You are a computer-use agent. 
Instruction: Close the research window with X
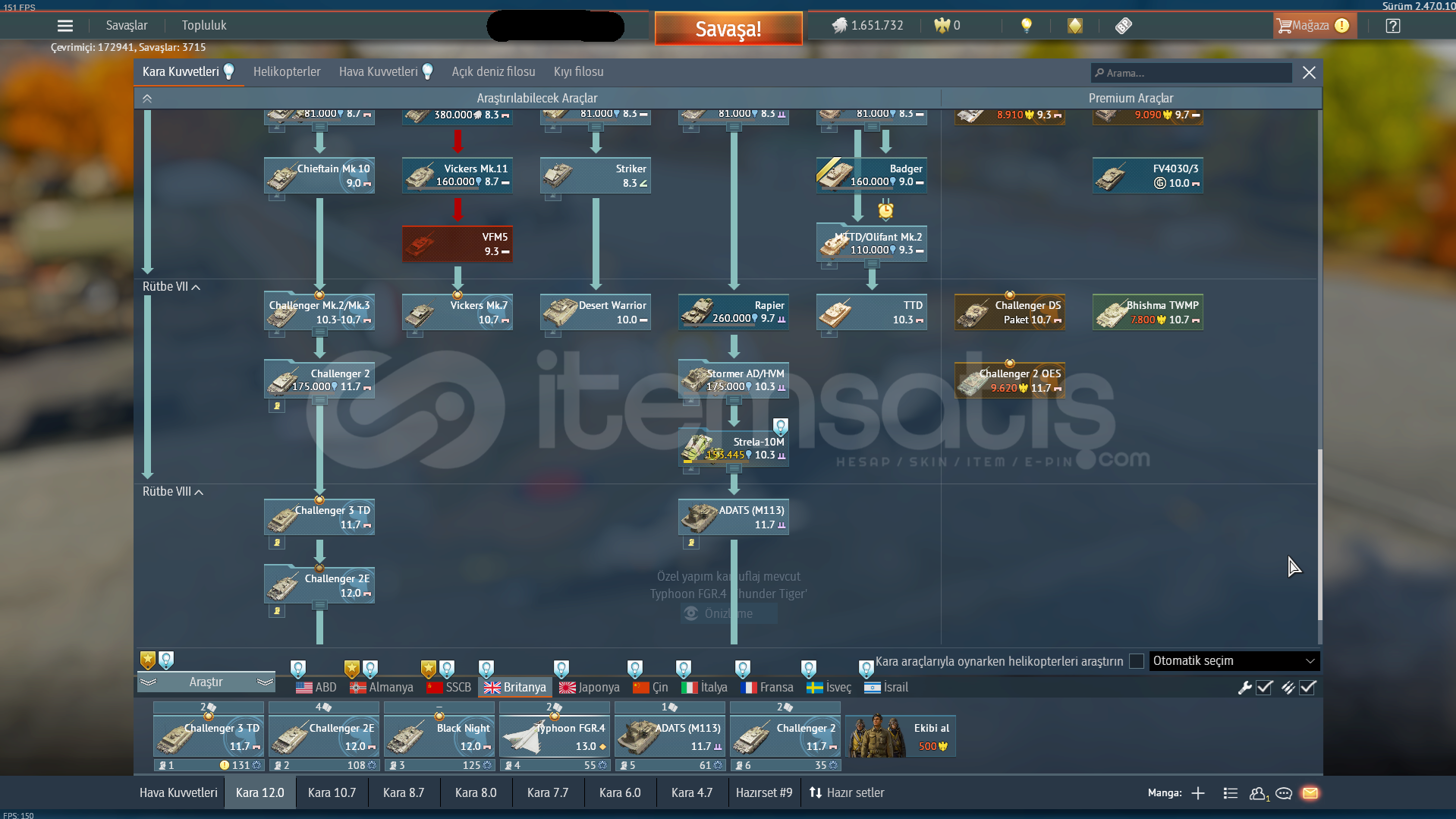coord(1309,73)
